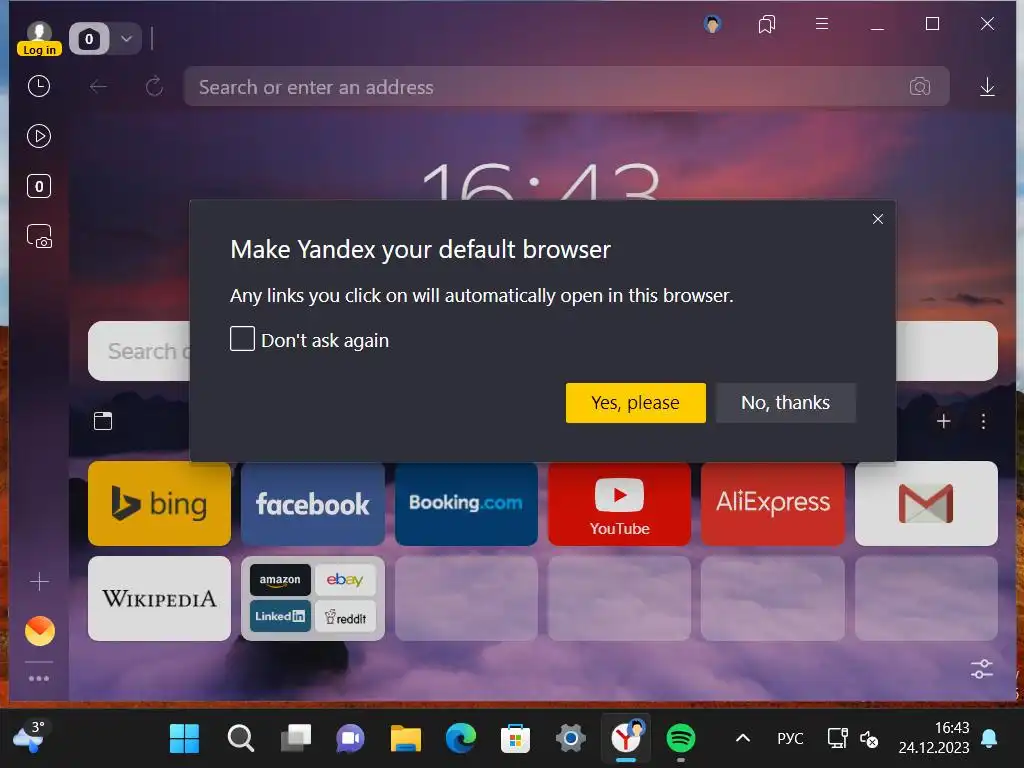
Task: Add a new tableau site with plus
Action: (x=943, y=421)
